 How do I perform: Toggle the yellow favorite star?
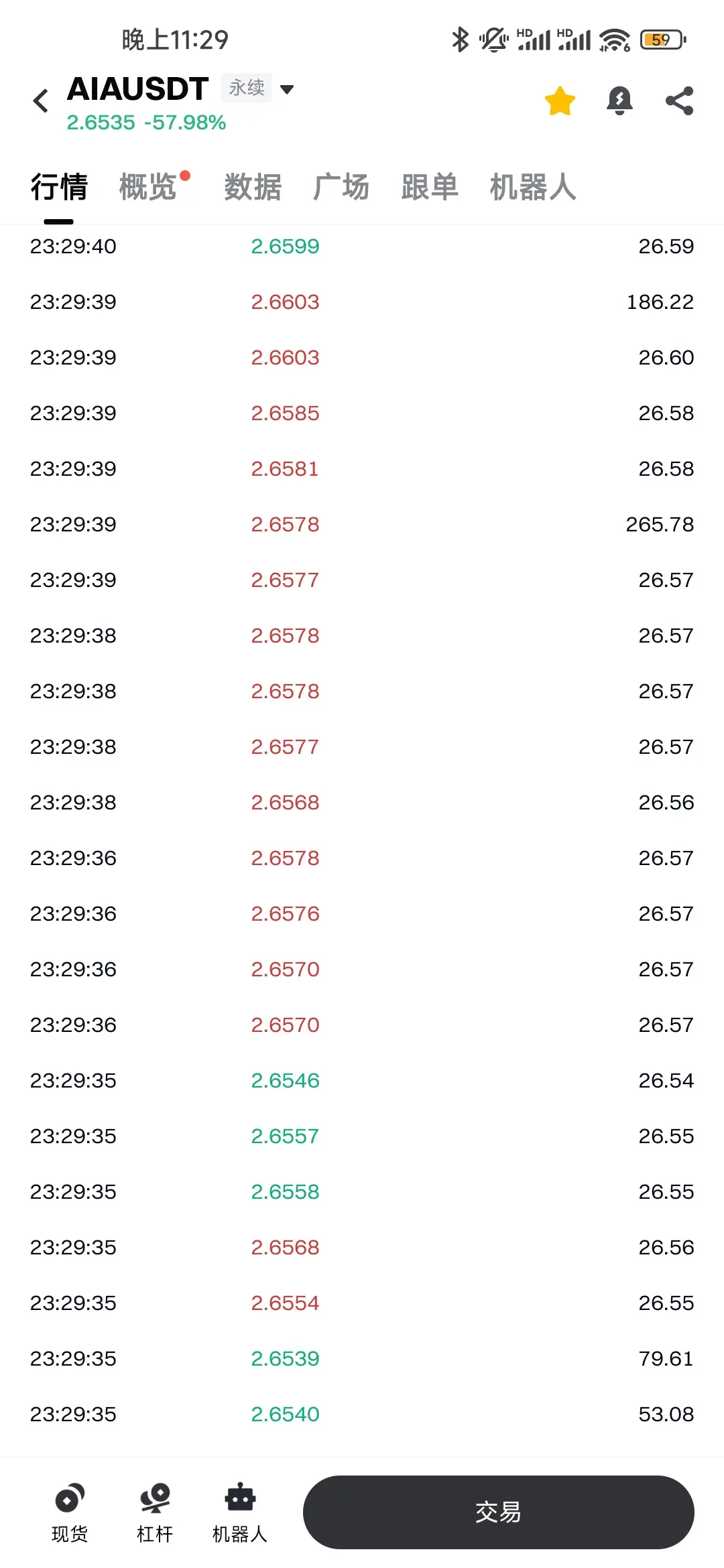click(x=560, y=101)
